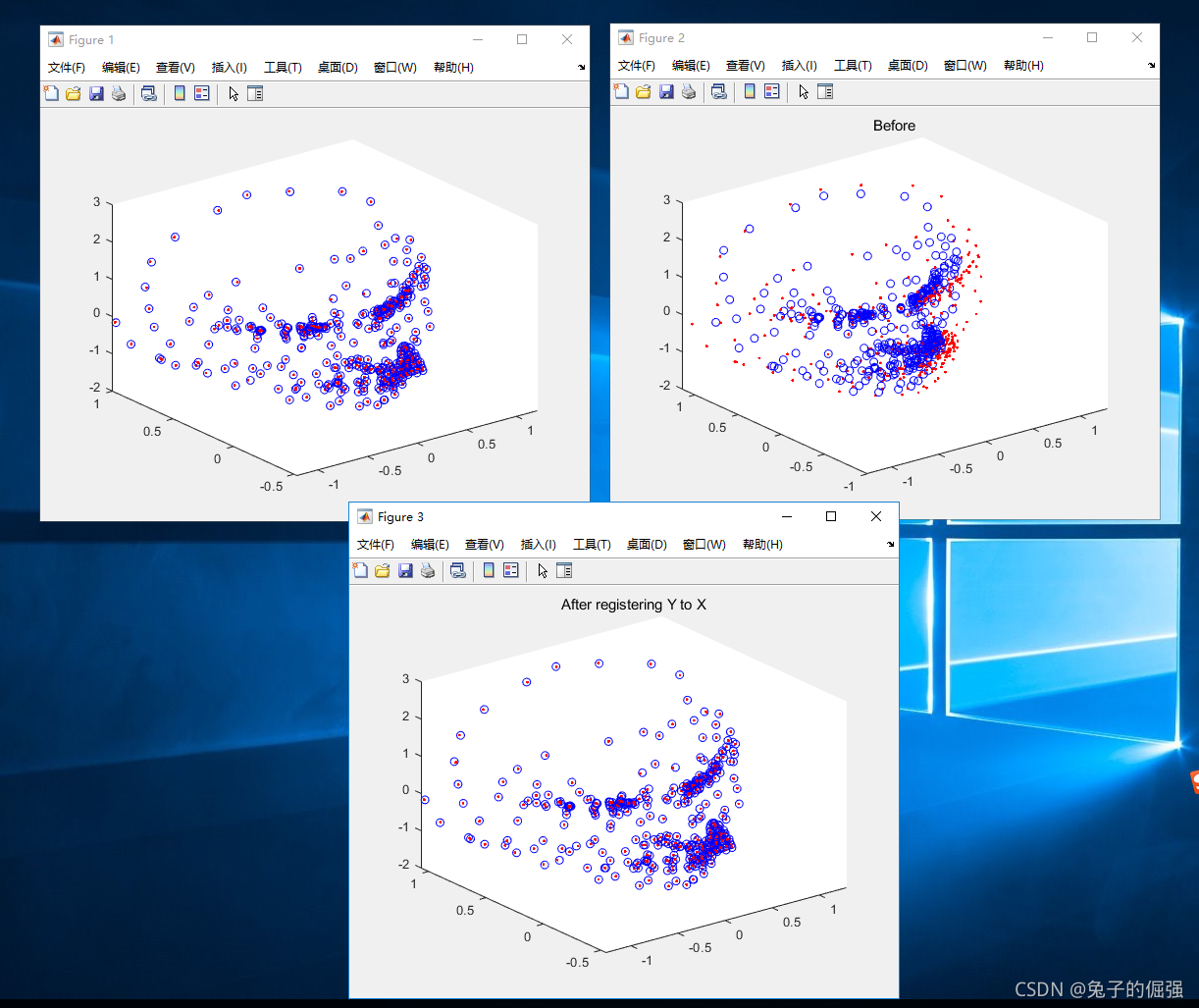Open 查看(V) menu in Figure 1
This screenshot has width=1199, height=1008.
[x=176, y=68]
